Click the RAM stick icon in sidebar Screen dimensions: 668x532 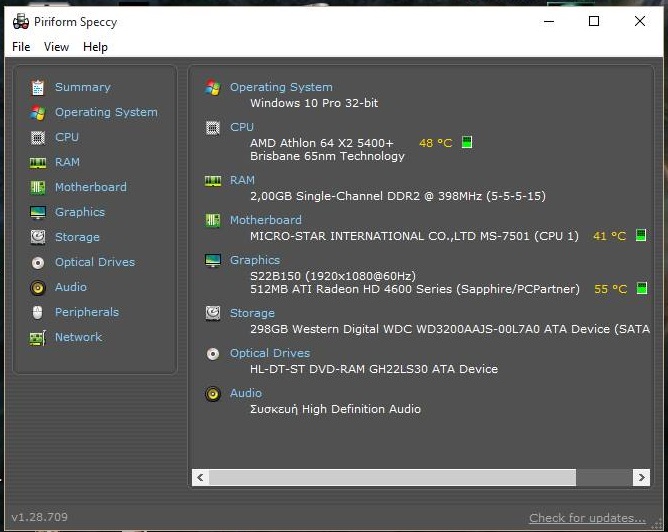pos(37,163)
